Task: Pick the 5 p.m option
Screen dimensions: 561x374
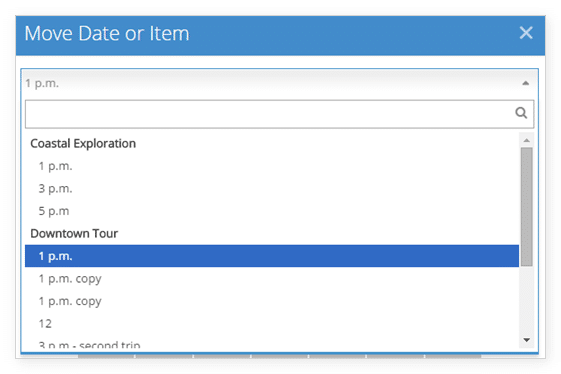Action: pyautogui.click(x=272, y=211)
